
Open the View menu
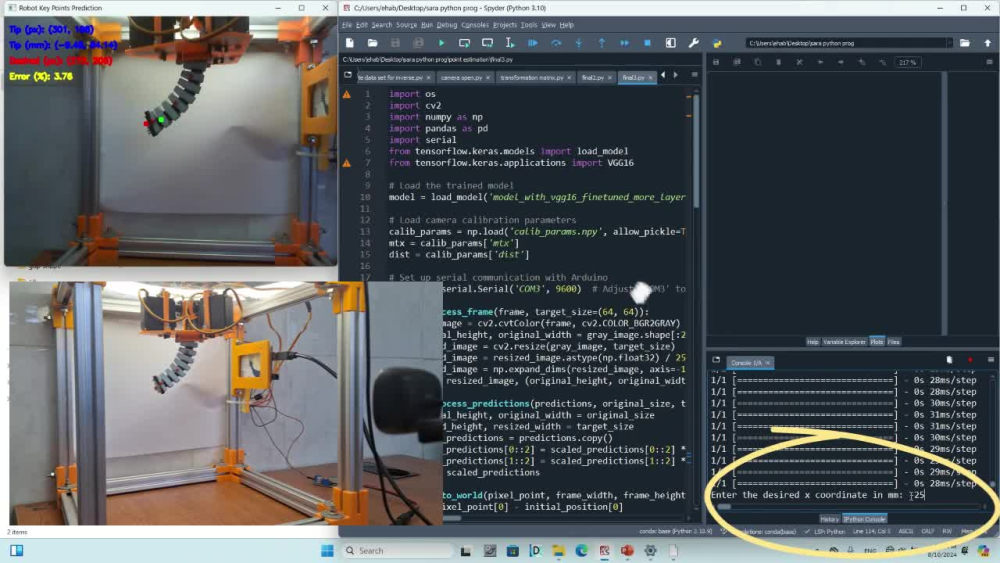[548, 25]
